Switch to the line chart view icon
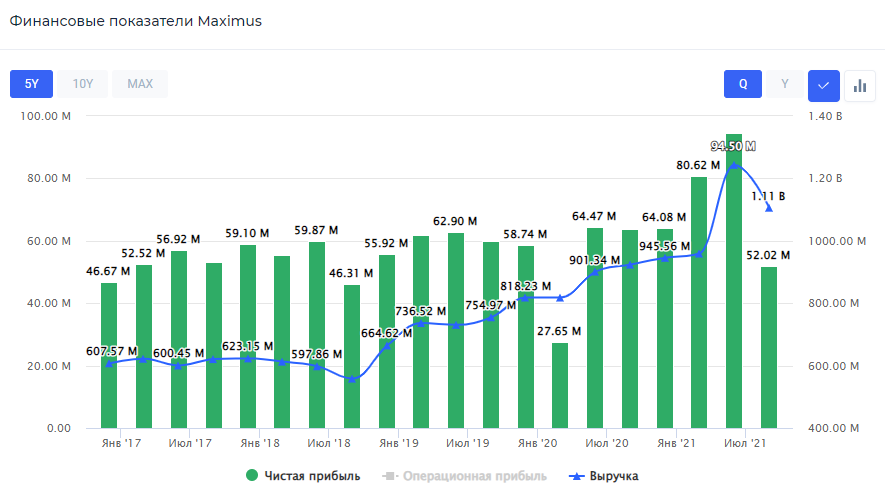 823,84
